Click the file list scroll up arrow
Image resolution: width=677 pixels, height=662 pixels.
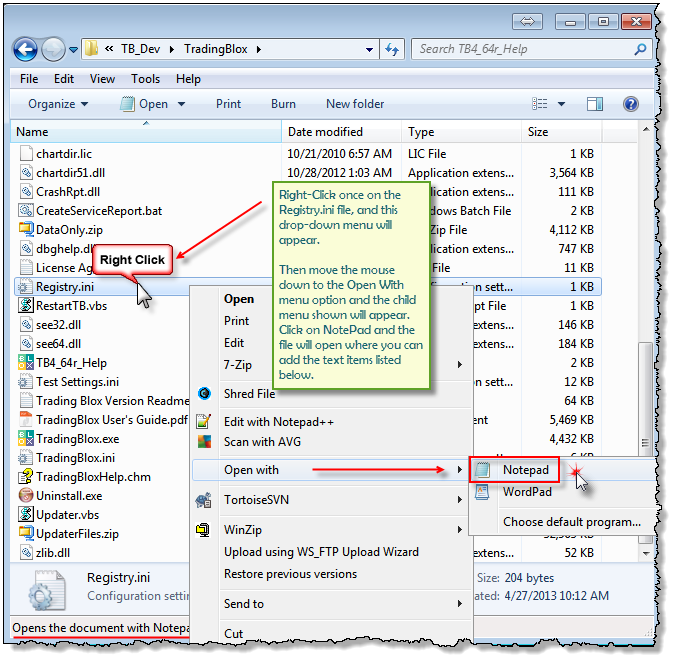pyautogui.click(x=645, y=130)
